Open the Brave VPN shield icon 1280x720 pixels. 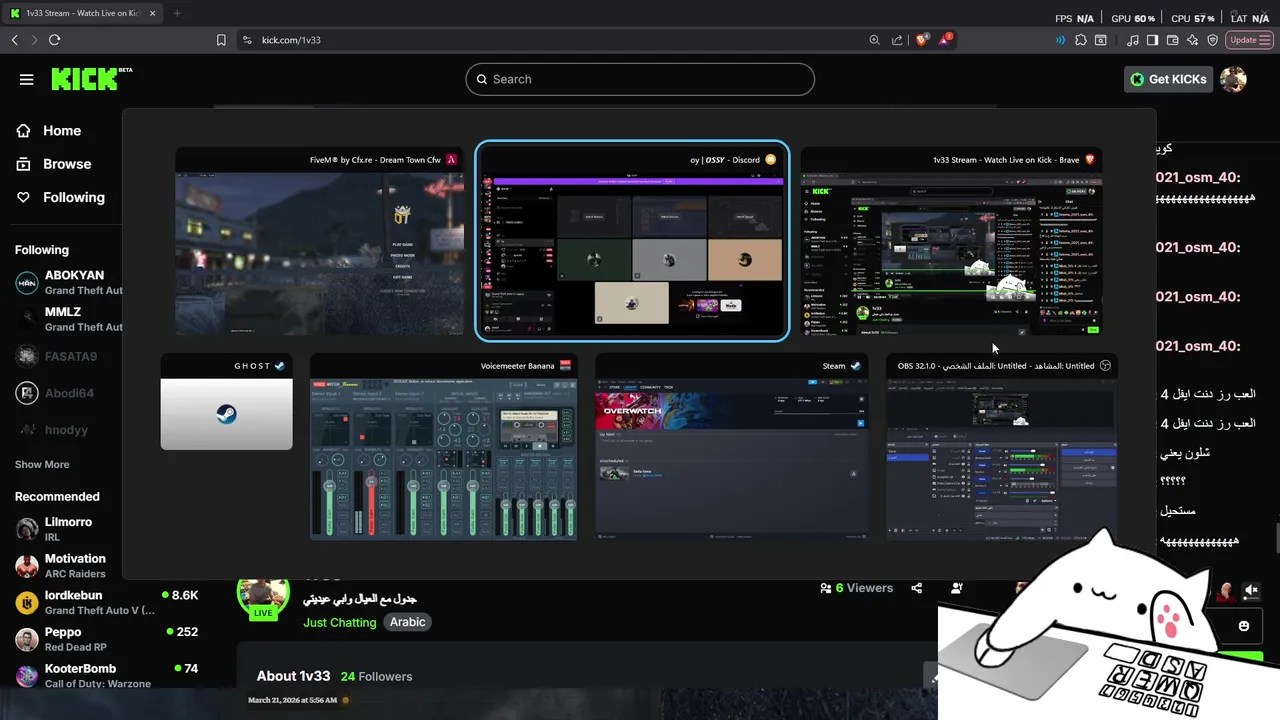click(1212, 40)
